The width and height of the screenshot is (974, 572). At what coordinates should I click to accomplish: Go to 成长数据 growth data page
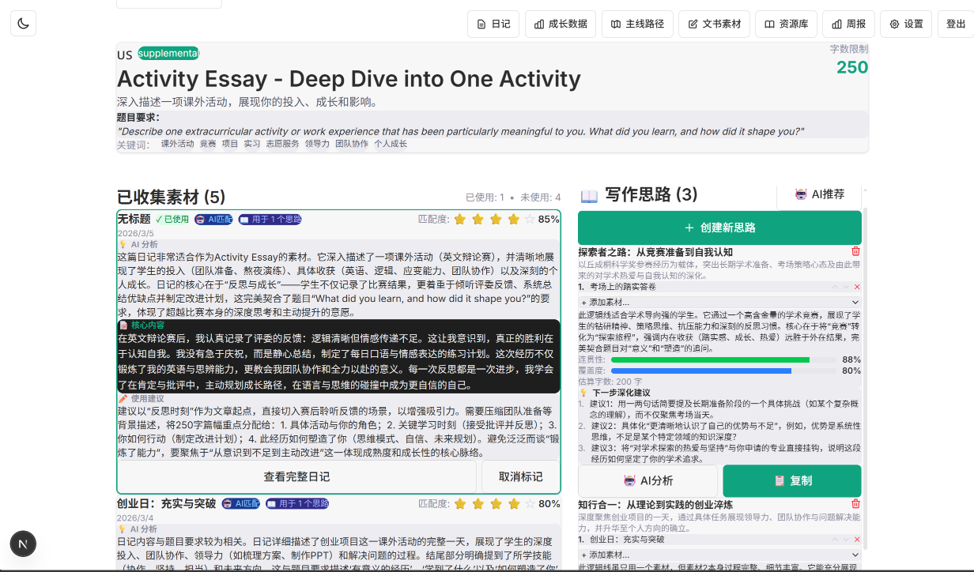pyautogui.click(x=560, y=24)
